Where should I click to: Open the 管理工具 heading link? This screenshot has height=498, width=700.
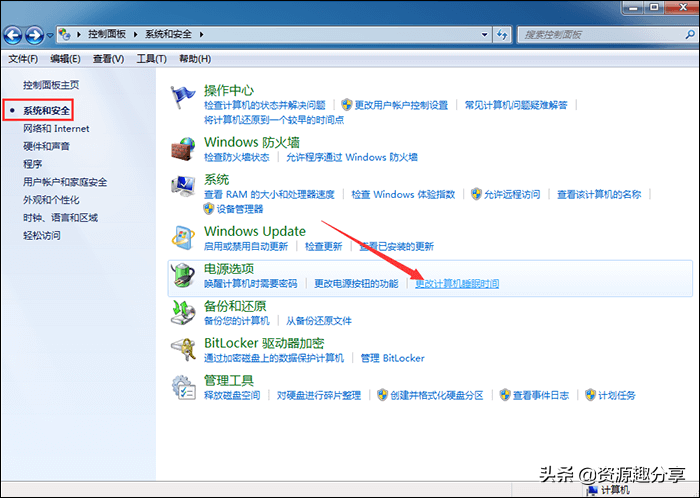[229, 381]
